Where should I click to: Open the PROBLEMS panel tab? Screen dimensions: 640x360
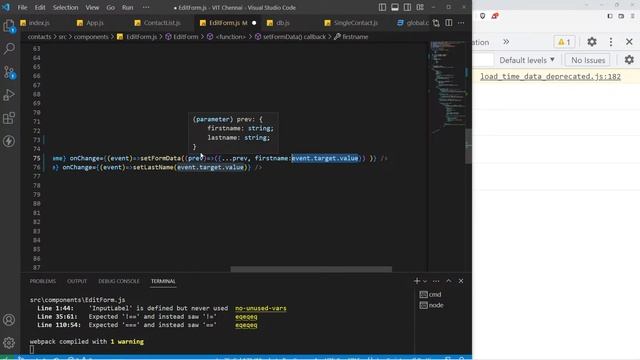pos(43,281)
